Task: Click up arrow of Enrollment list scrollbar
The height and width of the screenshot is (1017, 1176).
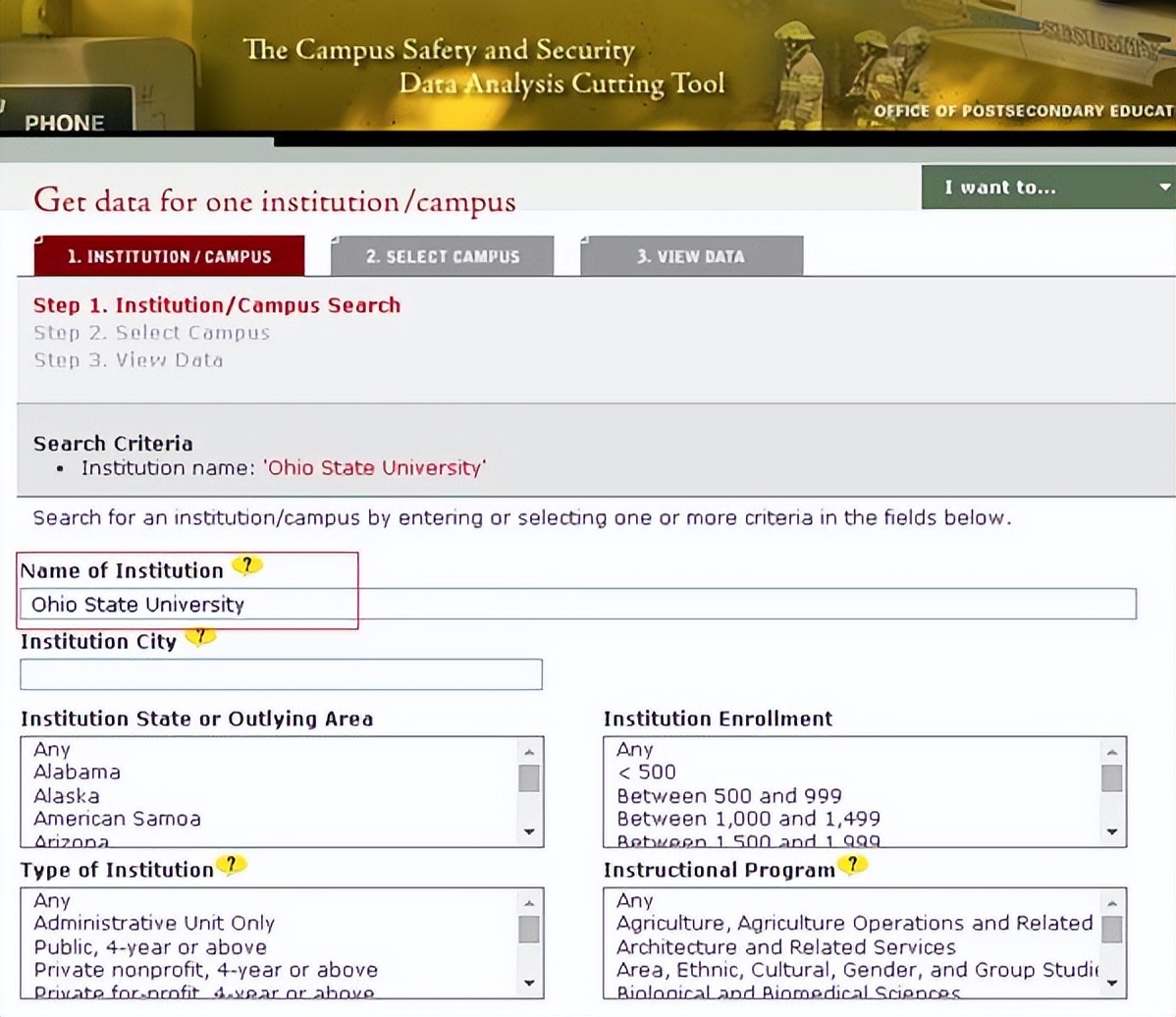Action: 1112,752
